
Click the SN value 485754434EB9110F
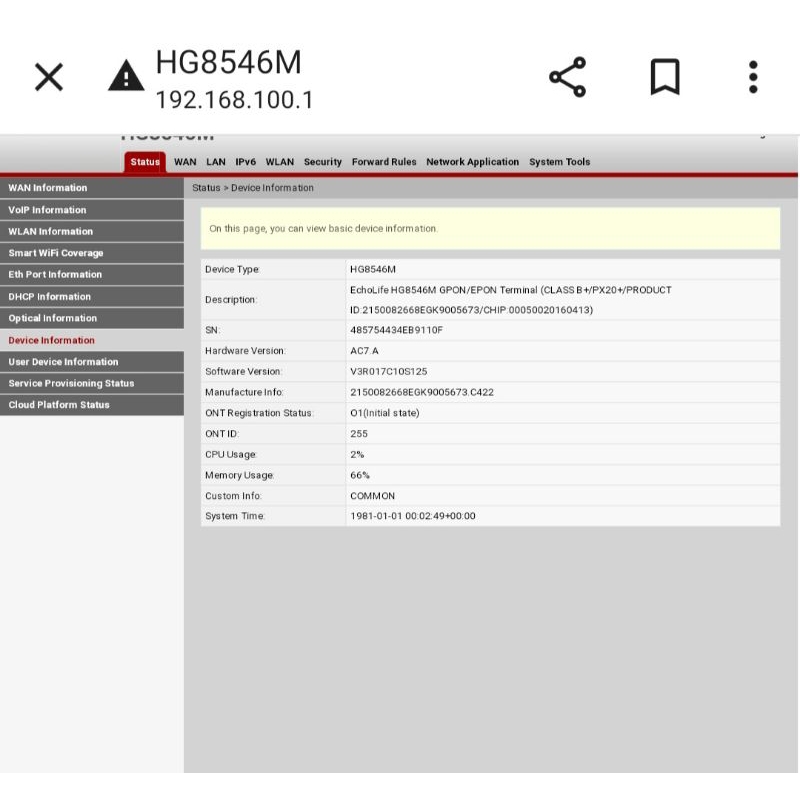[x=396, y=330]
